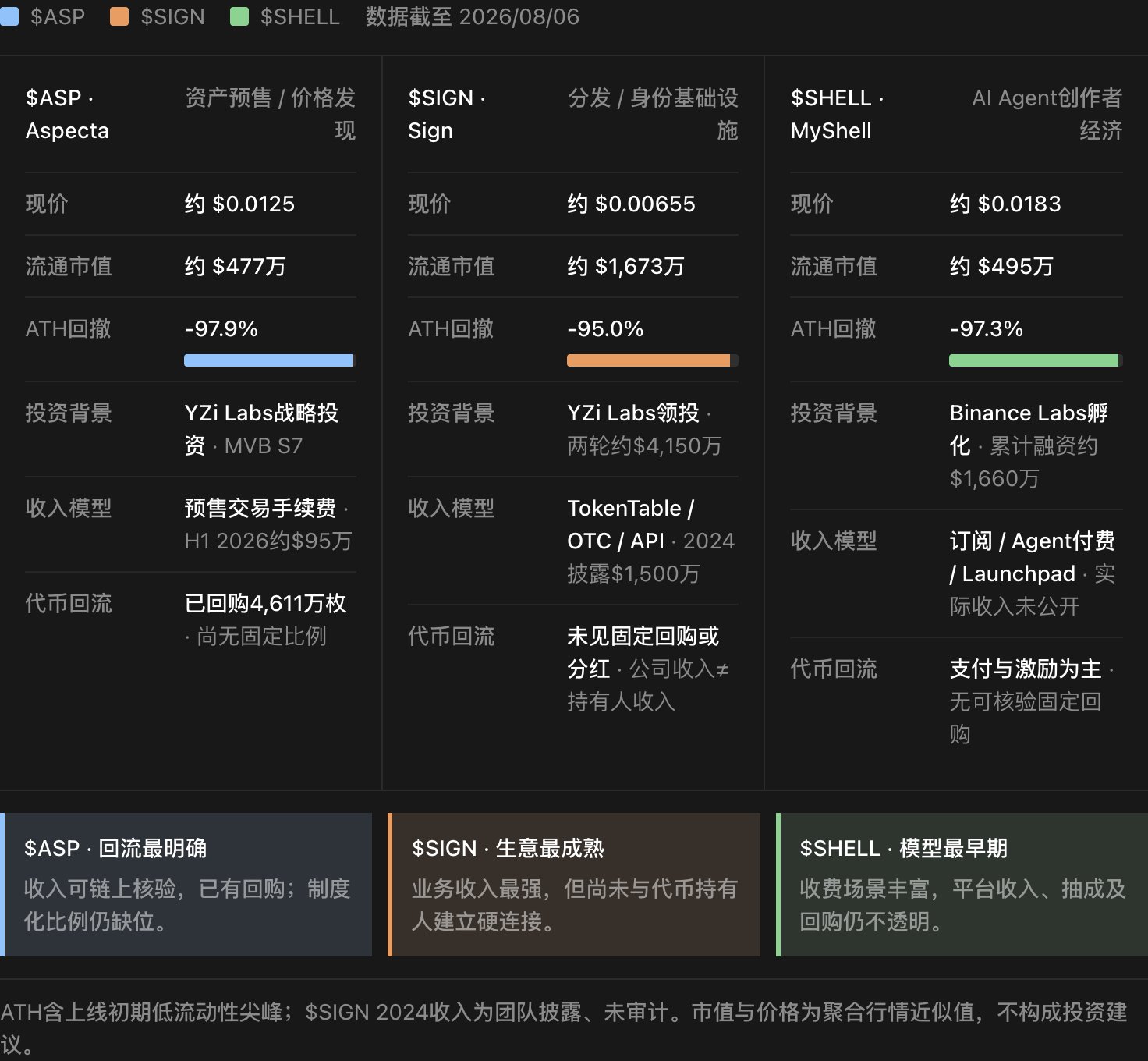Click the -97.3% ATH drawdown value
1148x1061 pixels.
point(986,328)
